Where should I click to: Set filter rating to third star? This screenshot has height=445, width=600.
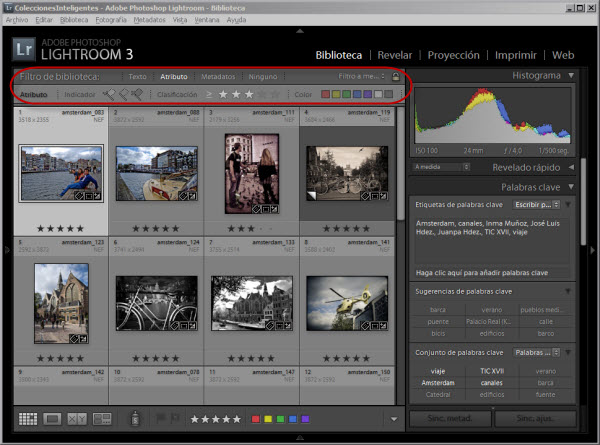tap(249, 94)
